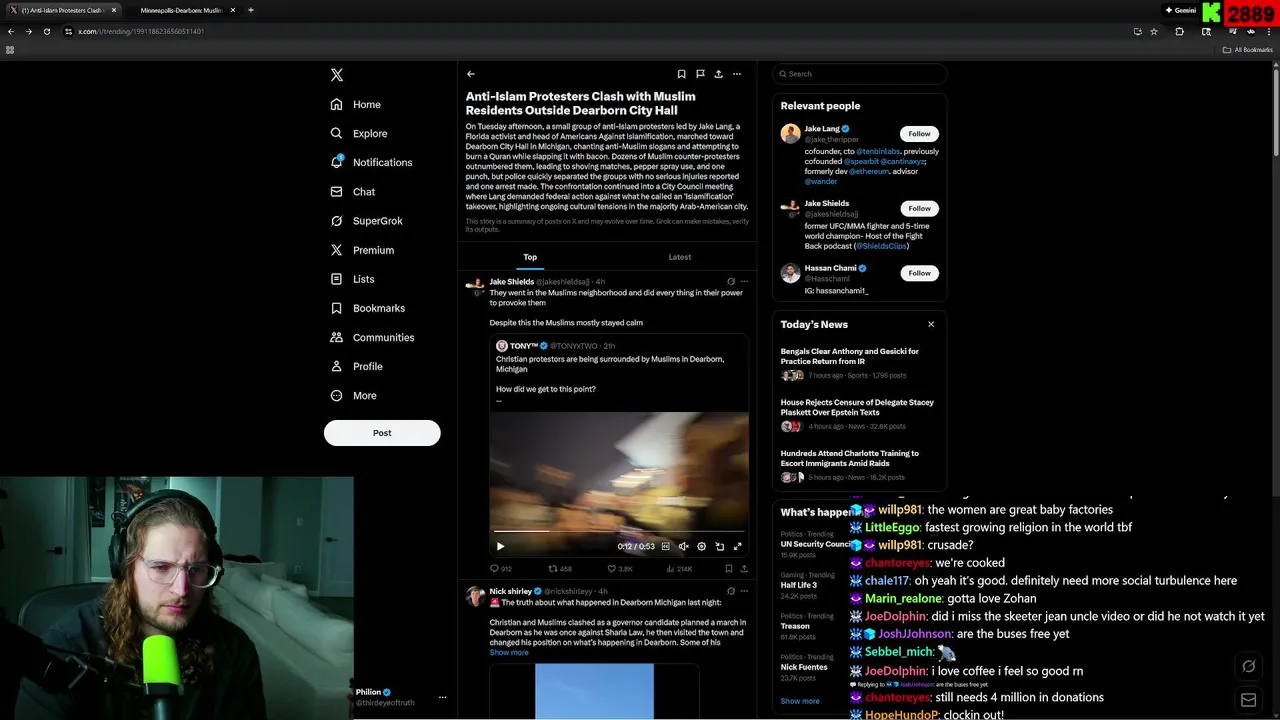
Task: Toggle video picture-in-picture
Action: click(x=720, y=546)
